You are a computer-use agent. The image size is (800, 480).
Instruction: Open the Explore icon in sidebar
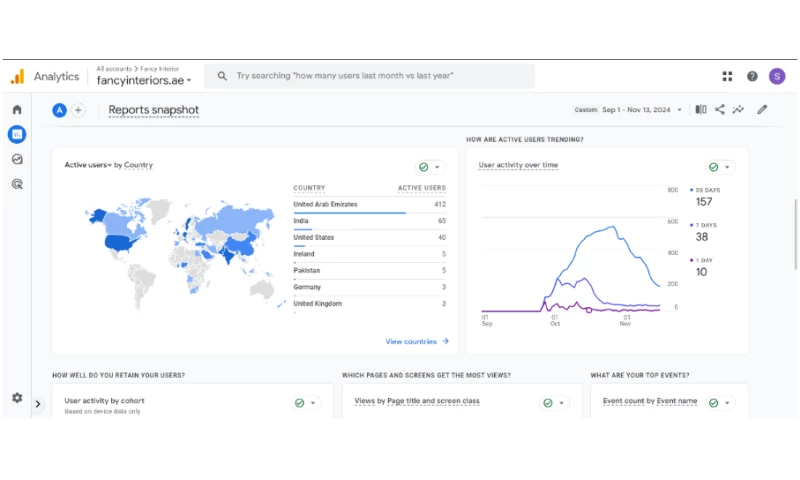(x=17, y=159)
